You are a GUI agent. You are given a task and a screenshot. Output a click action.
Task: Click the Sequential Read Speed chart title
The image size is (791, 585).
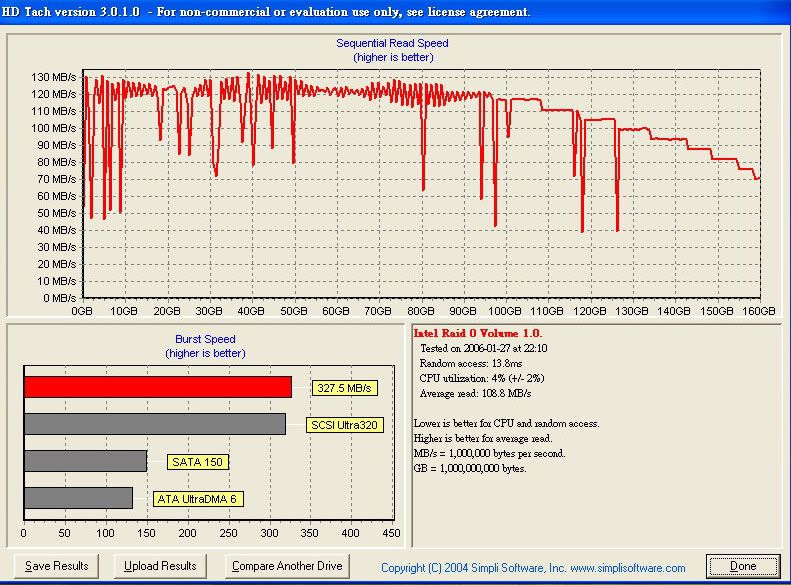click(x=392, y=44)
